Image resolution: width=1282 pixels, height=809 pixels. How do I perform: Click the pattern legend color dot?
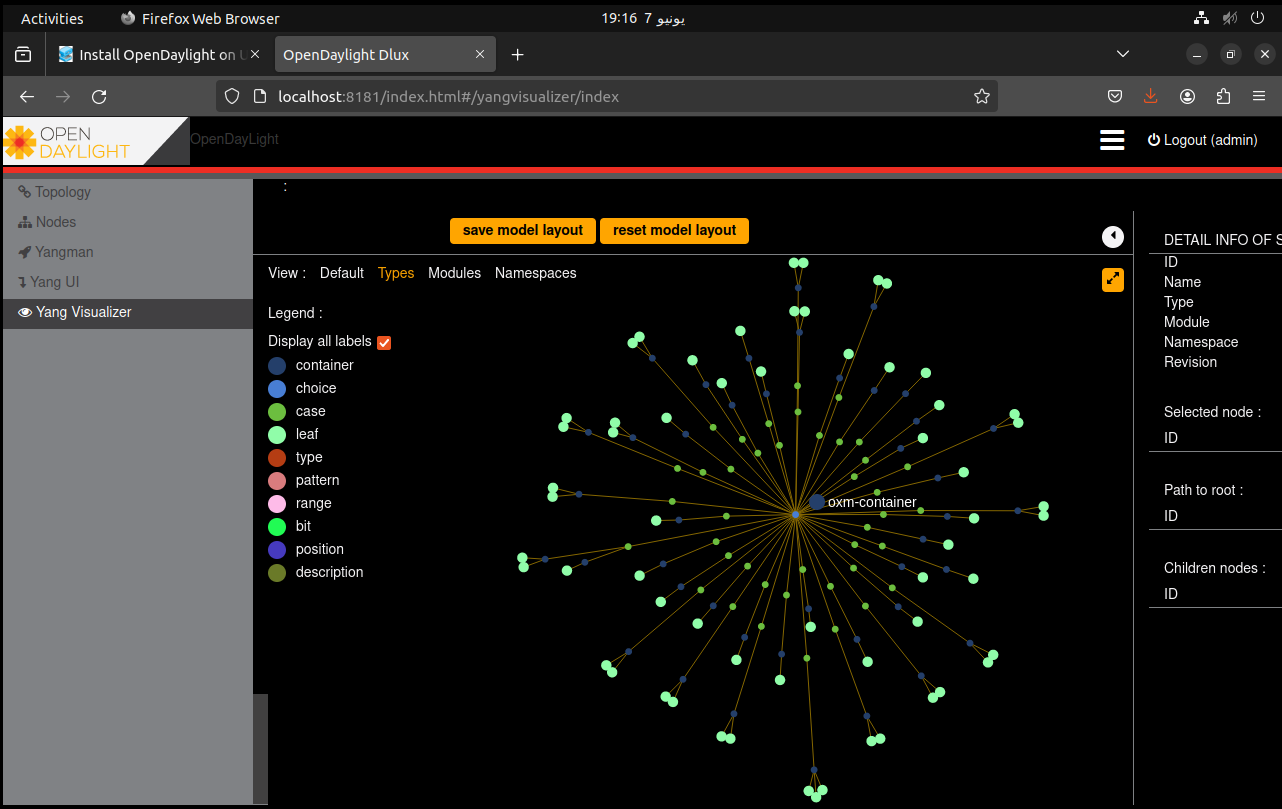tap(277, 481)
